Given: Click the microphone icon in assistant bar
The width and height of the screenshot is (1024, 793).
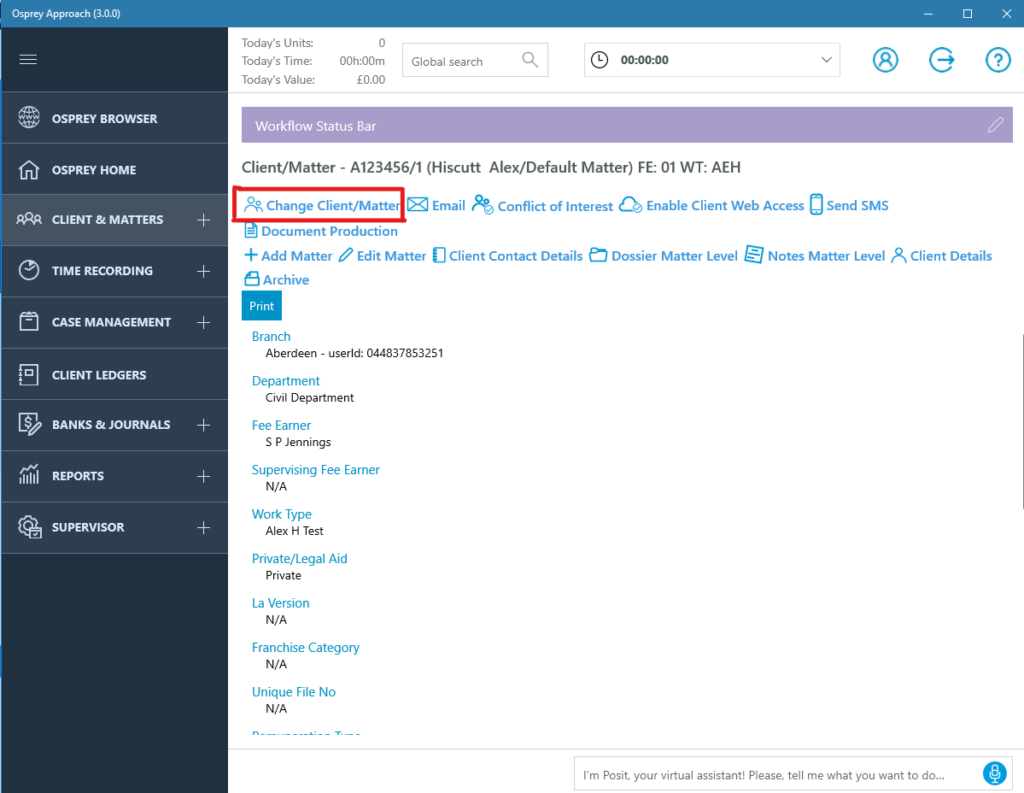Looking at the screenshot, I should pyautogui.click(x=994, y=774).
